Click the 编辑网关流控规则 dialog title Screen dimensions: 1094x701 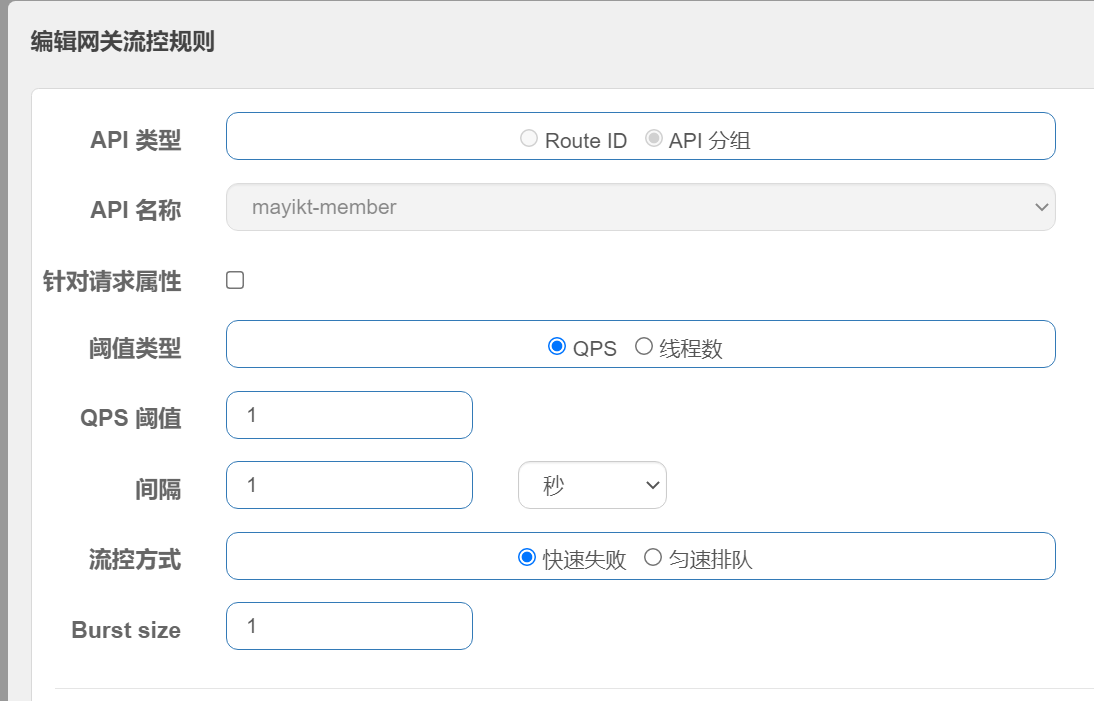[x=123, y=42]
